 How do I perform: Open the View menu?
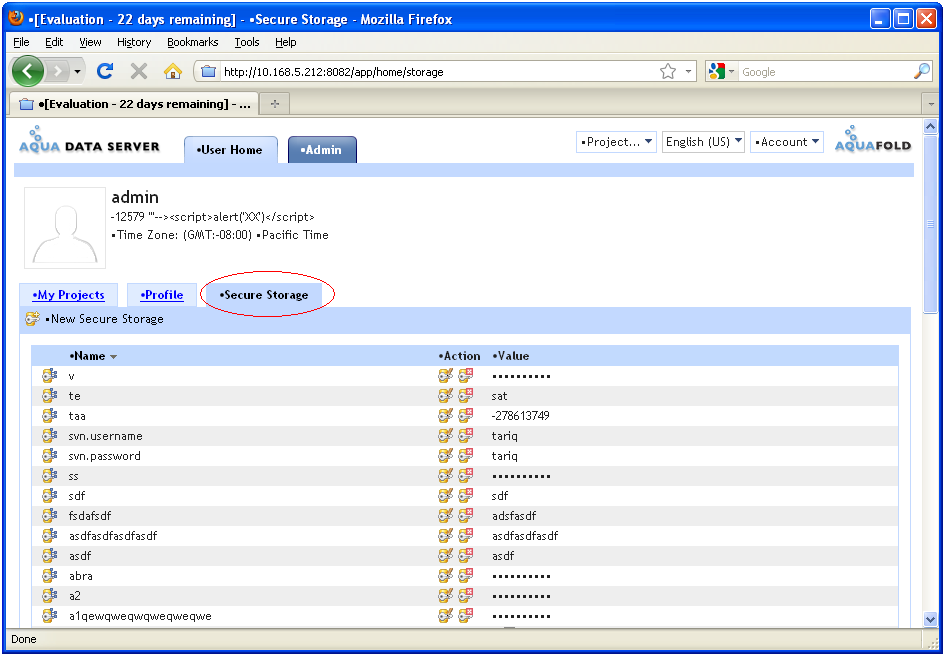90,42
